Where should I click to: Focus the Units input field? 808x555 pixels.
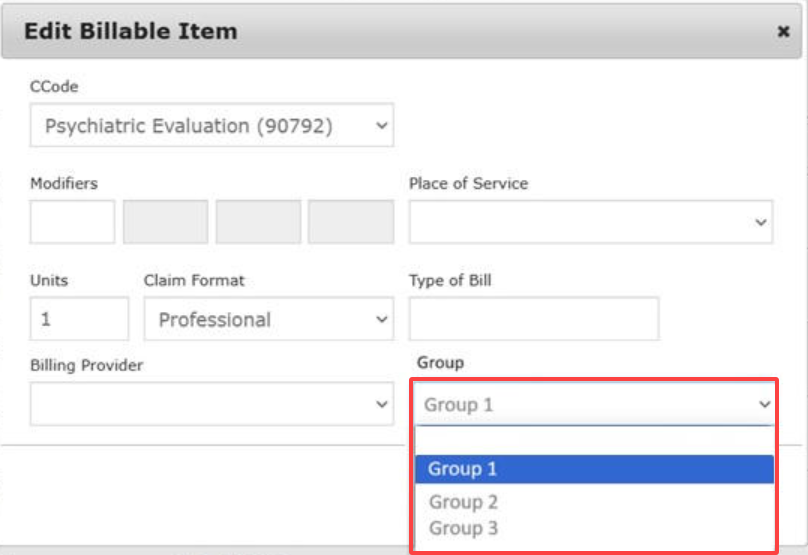79,320
